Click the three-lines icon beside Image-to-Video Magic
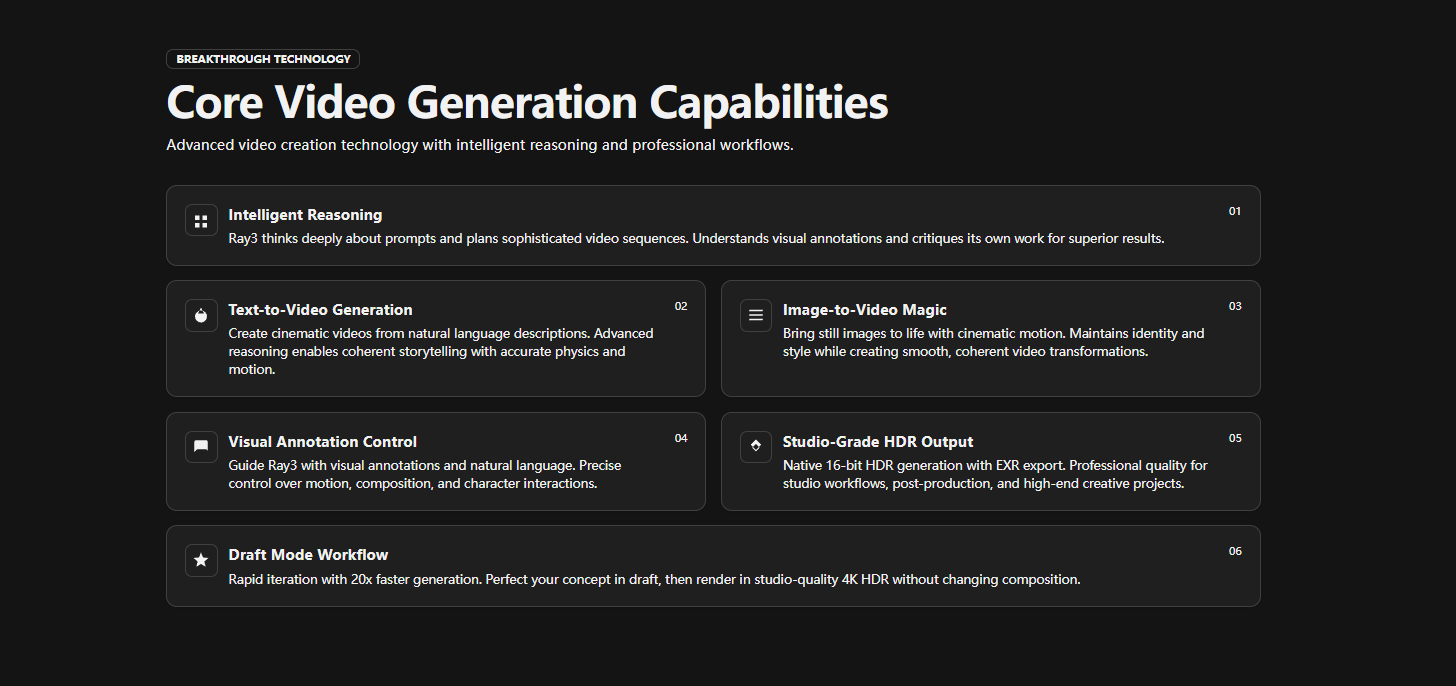 coord(756,315)
